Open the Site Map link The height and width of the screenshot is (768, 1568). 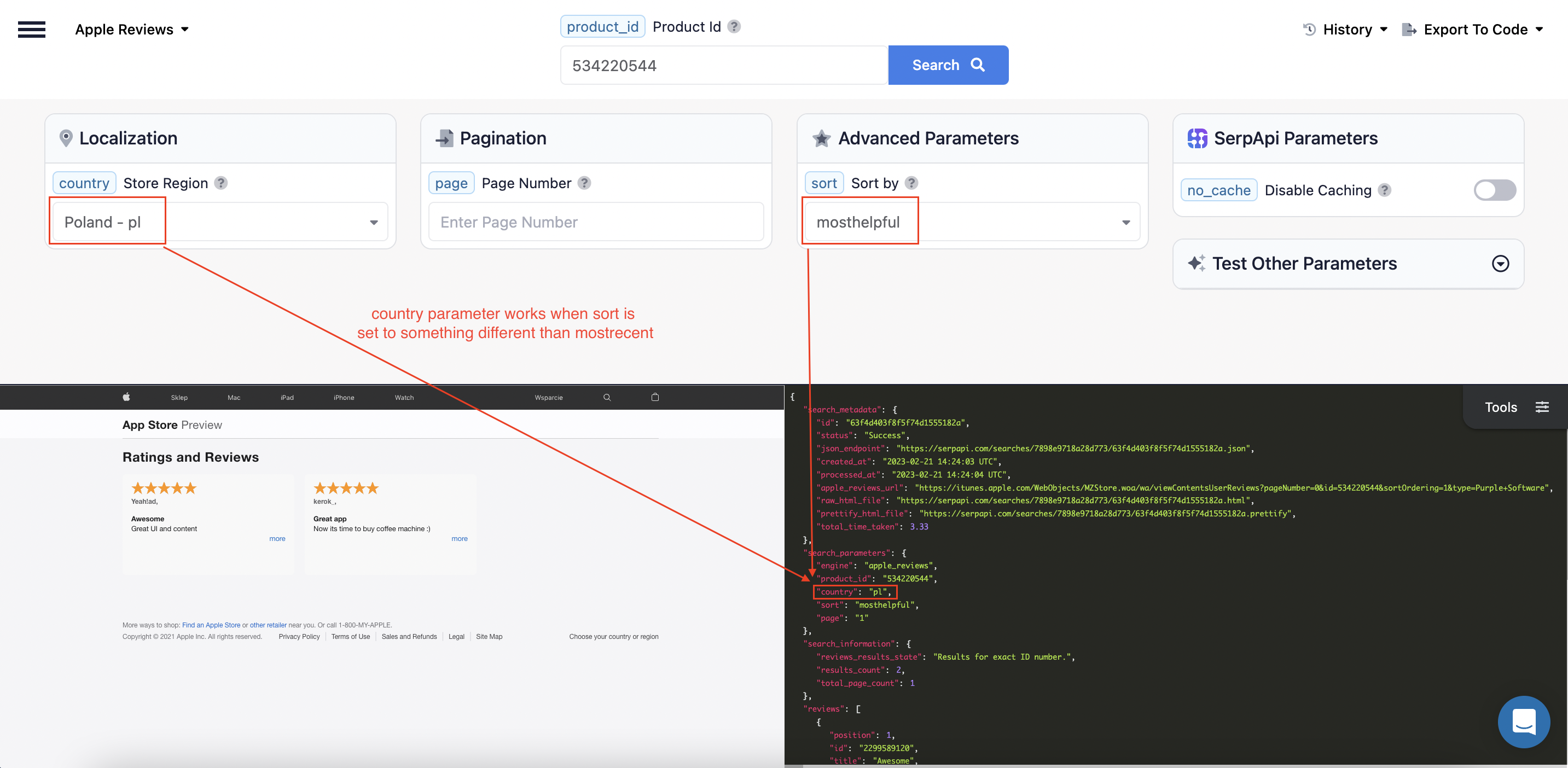point(489,637)
